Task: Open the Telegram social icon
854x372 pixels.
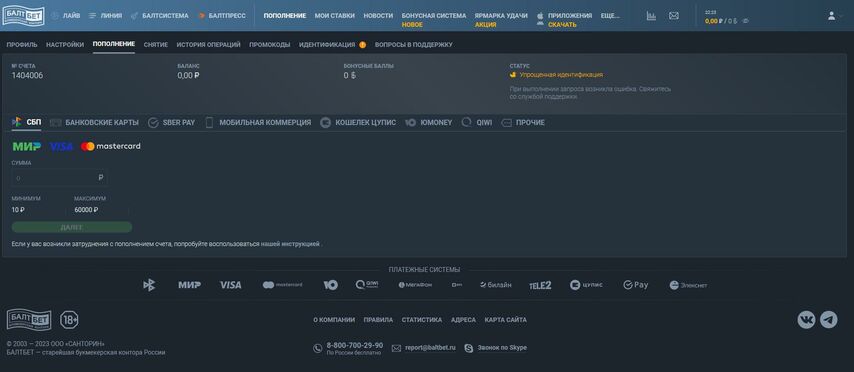Action: click(829, 320)
